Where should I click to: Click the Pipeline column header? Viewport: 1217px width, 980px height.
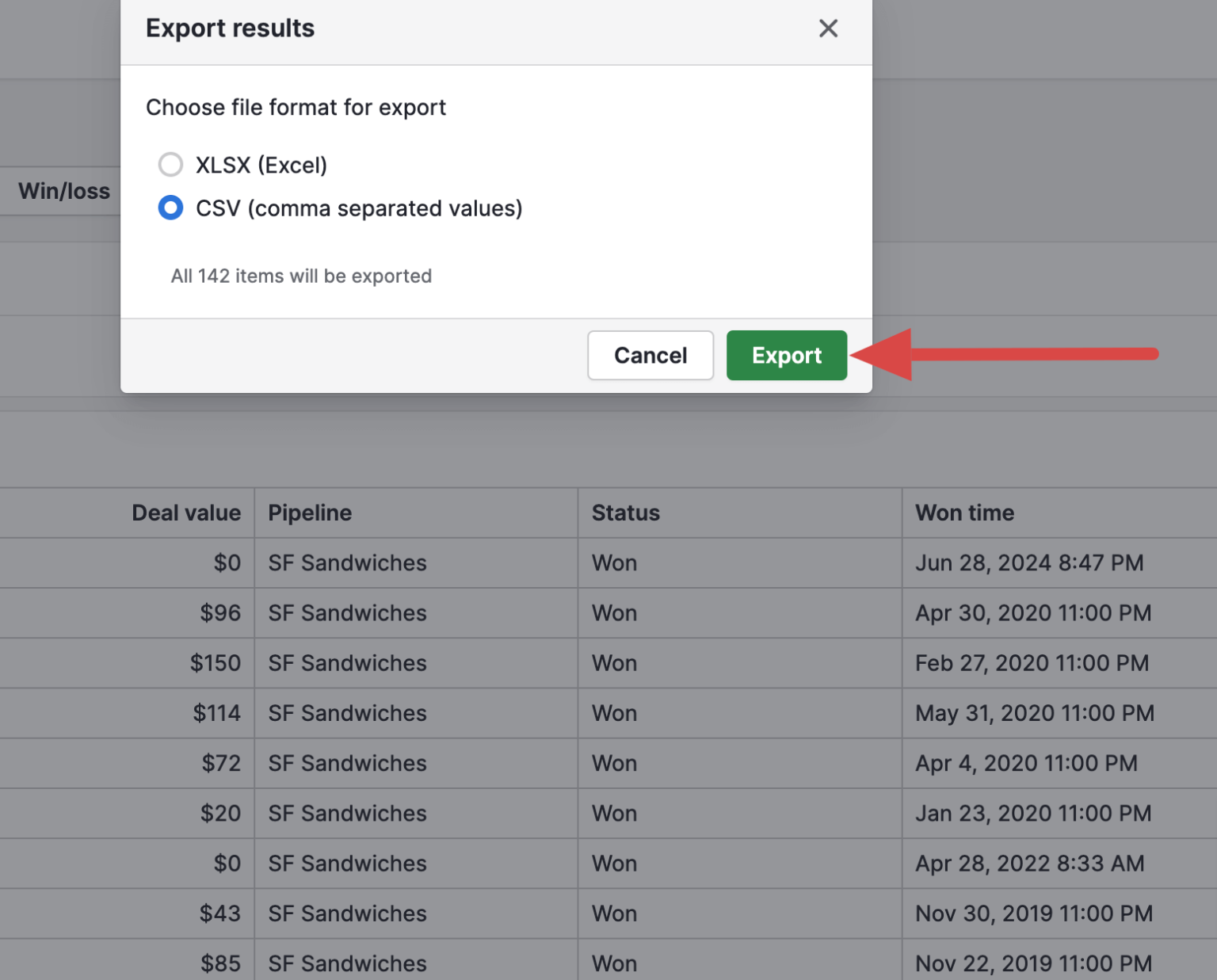[310, 513]
